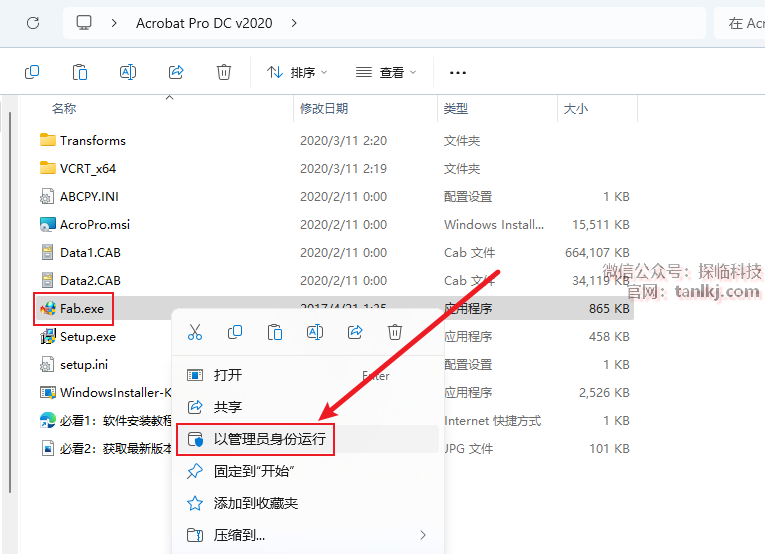Click the context menu Cut scissors icon

click(x=195, y=333)
